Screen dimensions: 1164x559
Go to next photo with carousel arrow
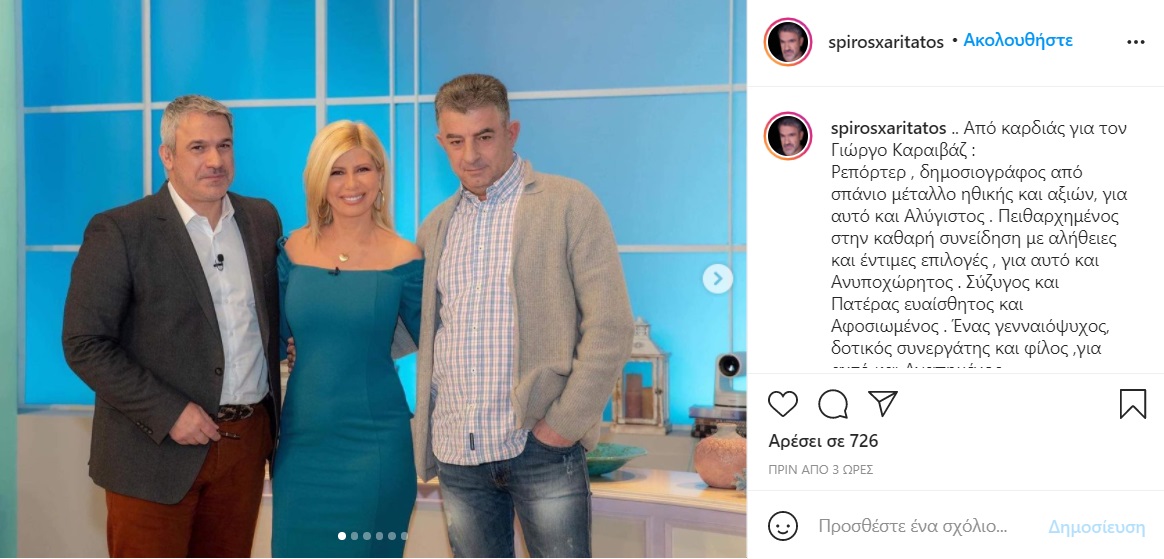pyautogui.click(x=717, y=278)
